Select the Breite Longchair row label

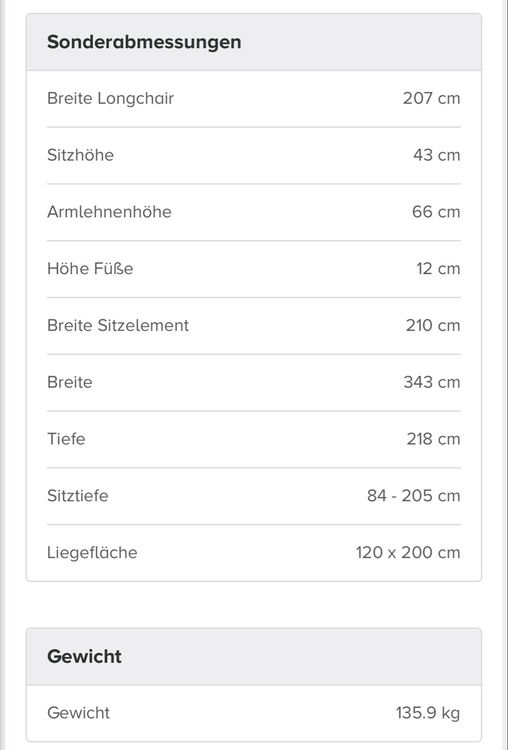coord(110,99)
